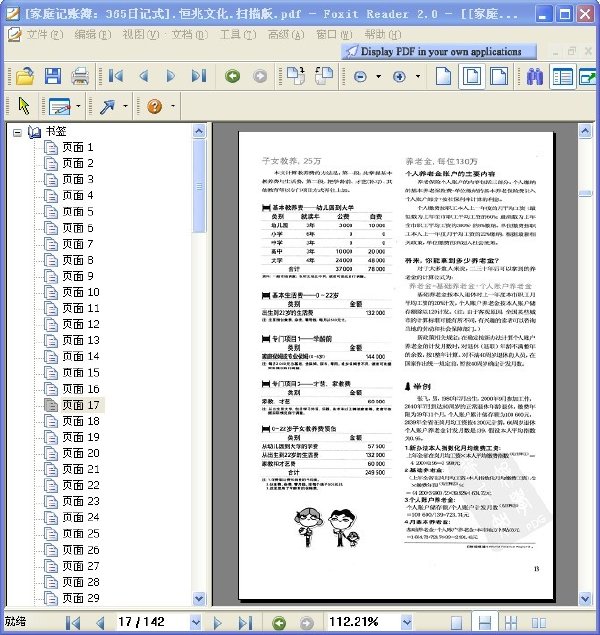Image resolution: width=600 pixels, height=635 pixels.
Task: Select bookmark 页面 5
Action: pos(77,211)
